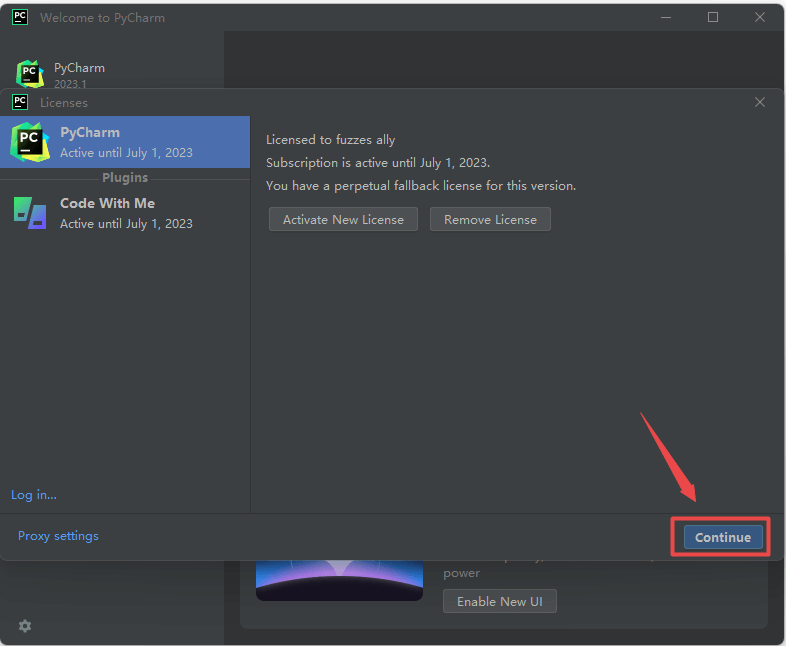Viewport: 786px width, 646px height.
Task: Minimize the Welcome to PyCharm window
Action: (667, 17)
